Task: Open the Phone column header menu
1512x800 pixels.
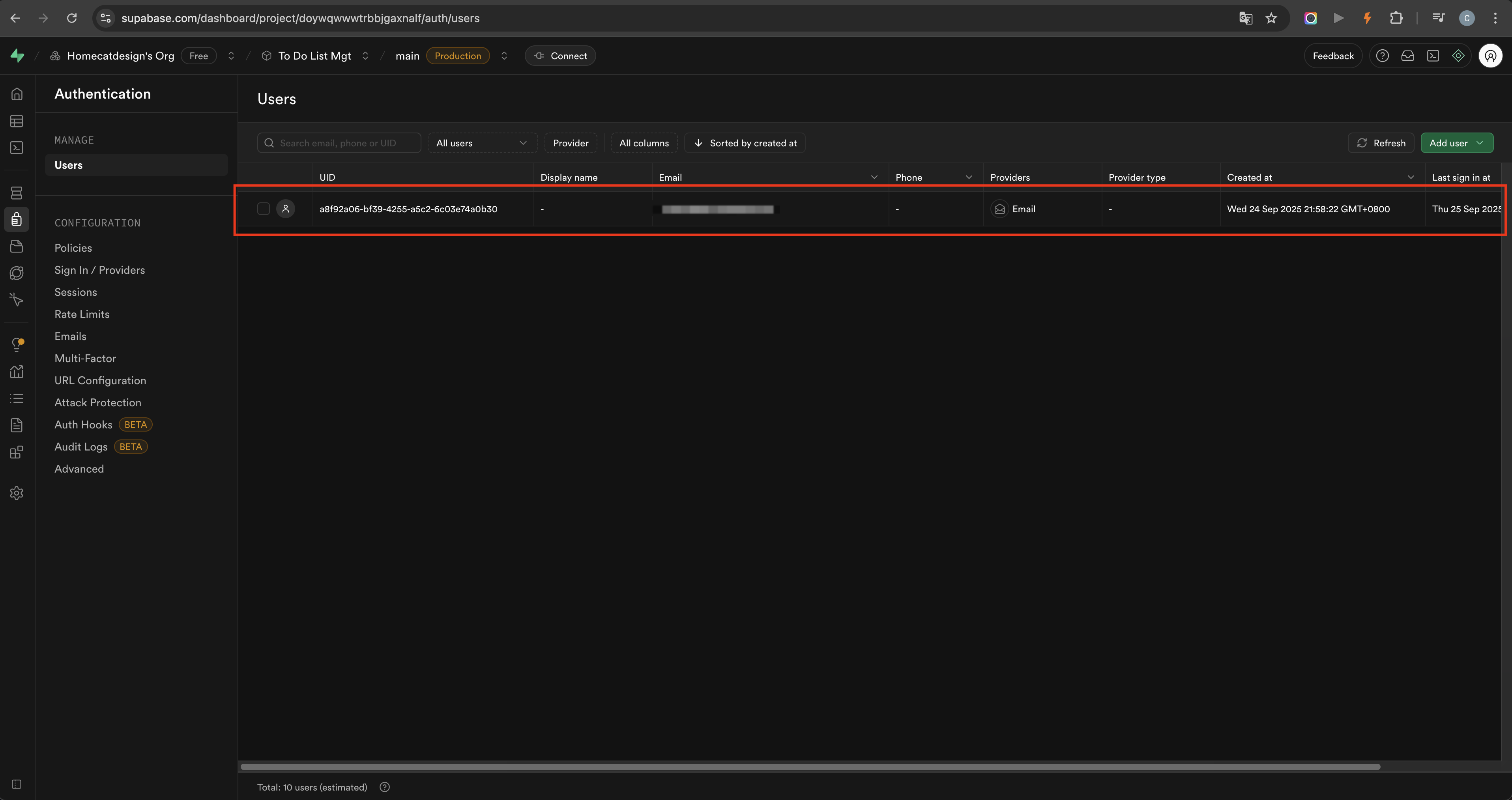Action: (969, 177)
